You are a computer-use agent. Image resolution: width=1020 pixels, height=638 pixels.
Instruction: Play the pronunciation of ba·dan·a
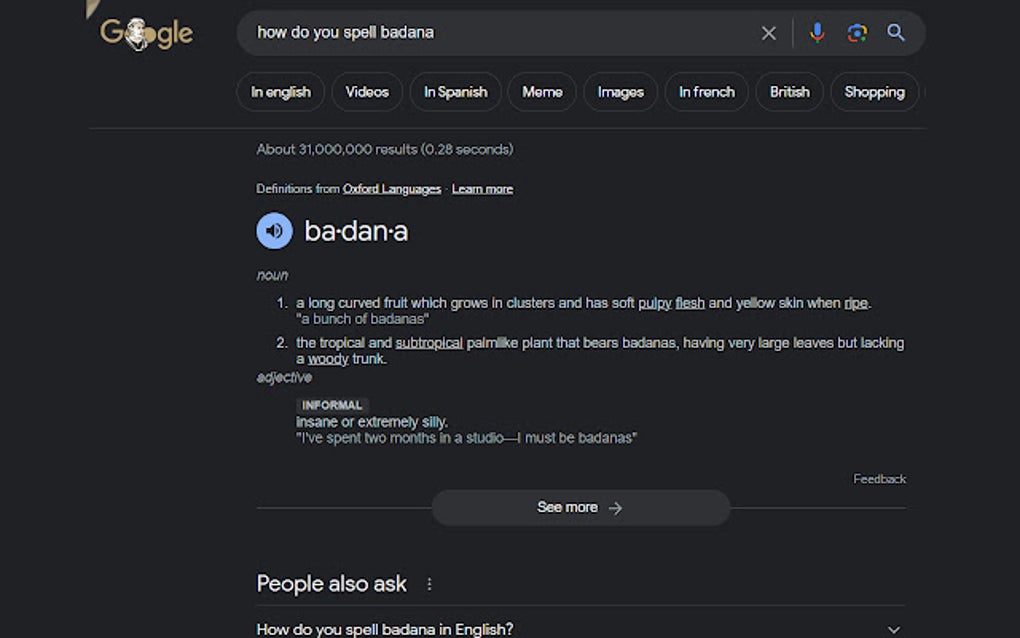(273, 230)
